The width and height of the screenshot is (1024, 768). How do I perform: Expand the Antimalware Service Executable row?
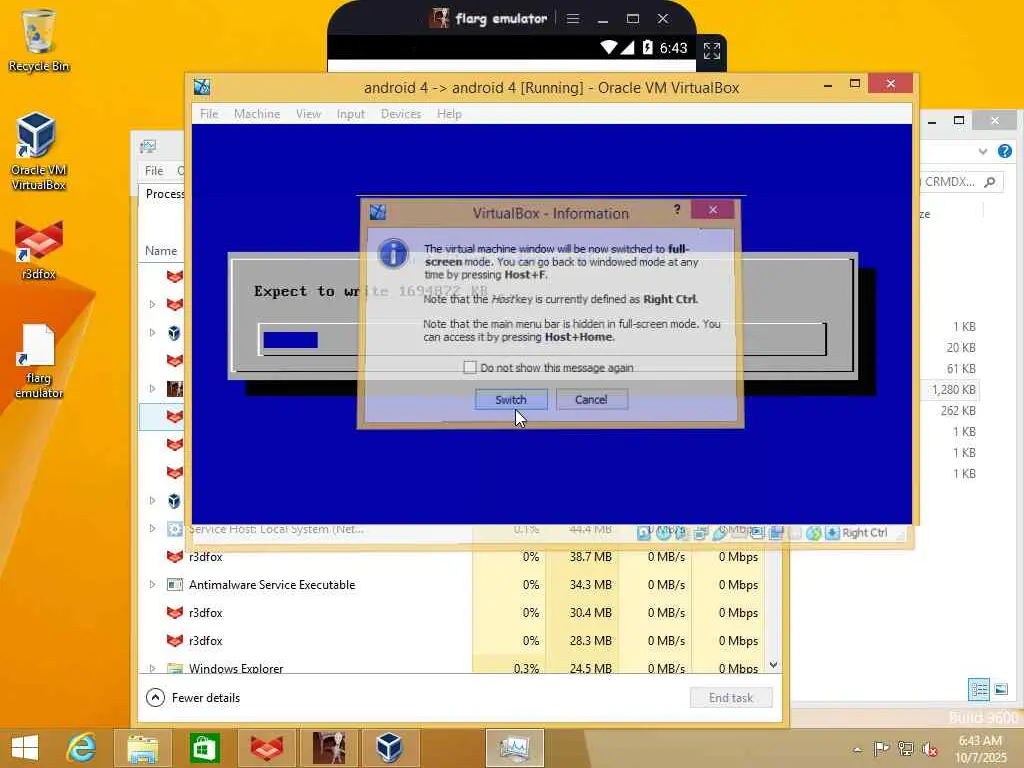tap(152, 584)
